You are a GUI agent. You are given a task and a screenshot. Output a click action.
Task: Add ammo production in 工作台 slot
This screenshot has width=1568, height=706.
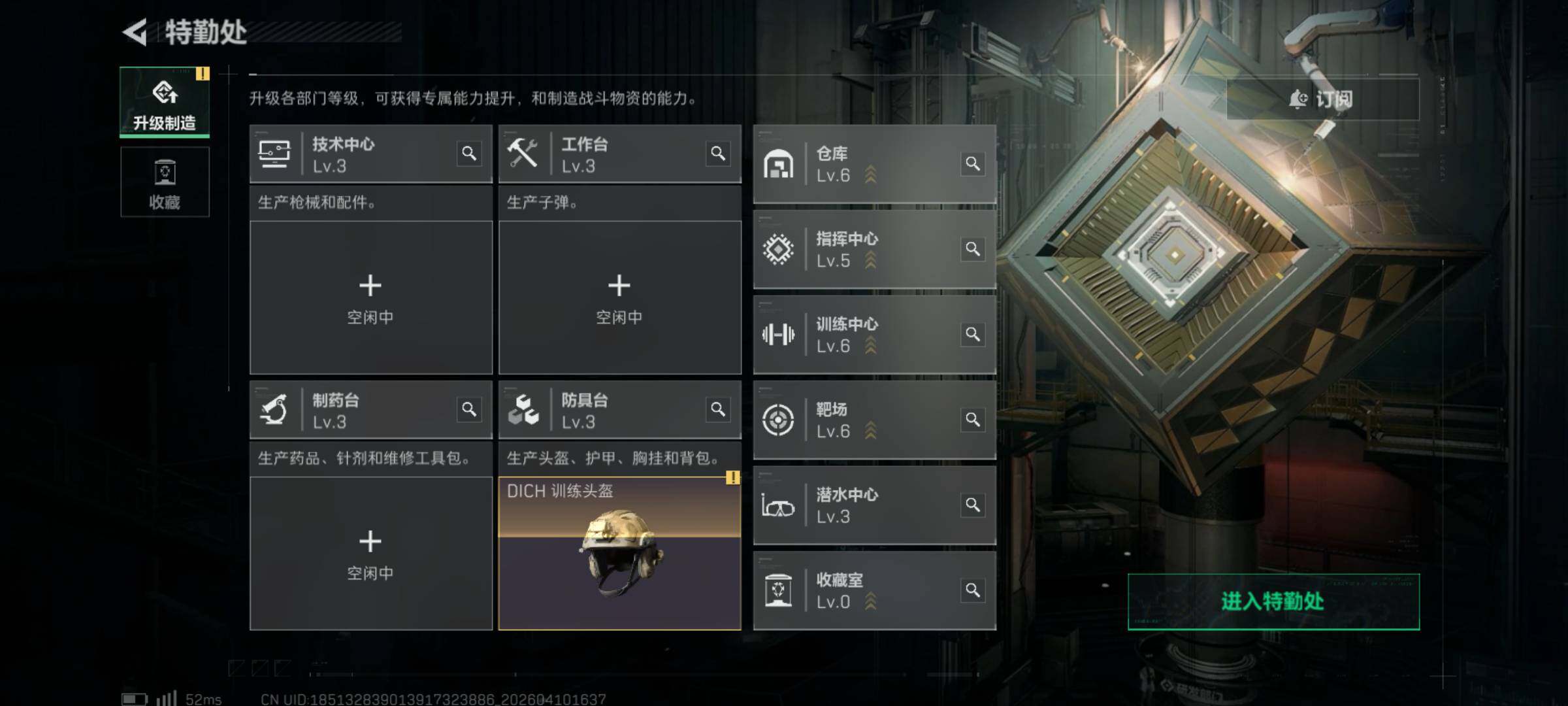[x=620, y=297]
